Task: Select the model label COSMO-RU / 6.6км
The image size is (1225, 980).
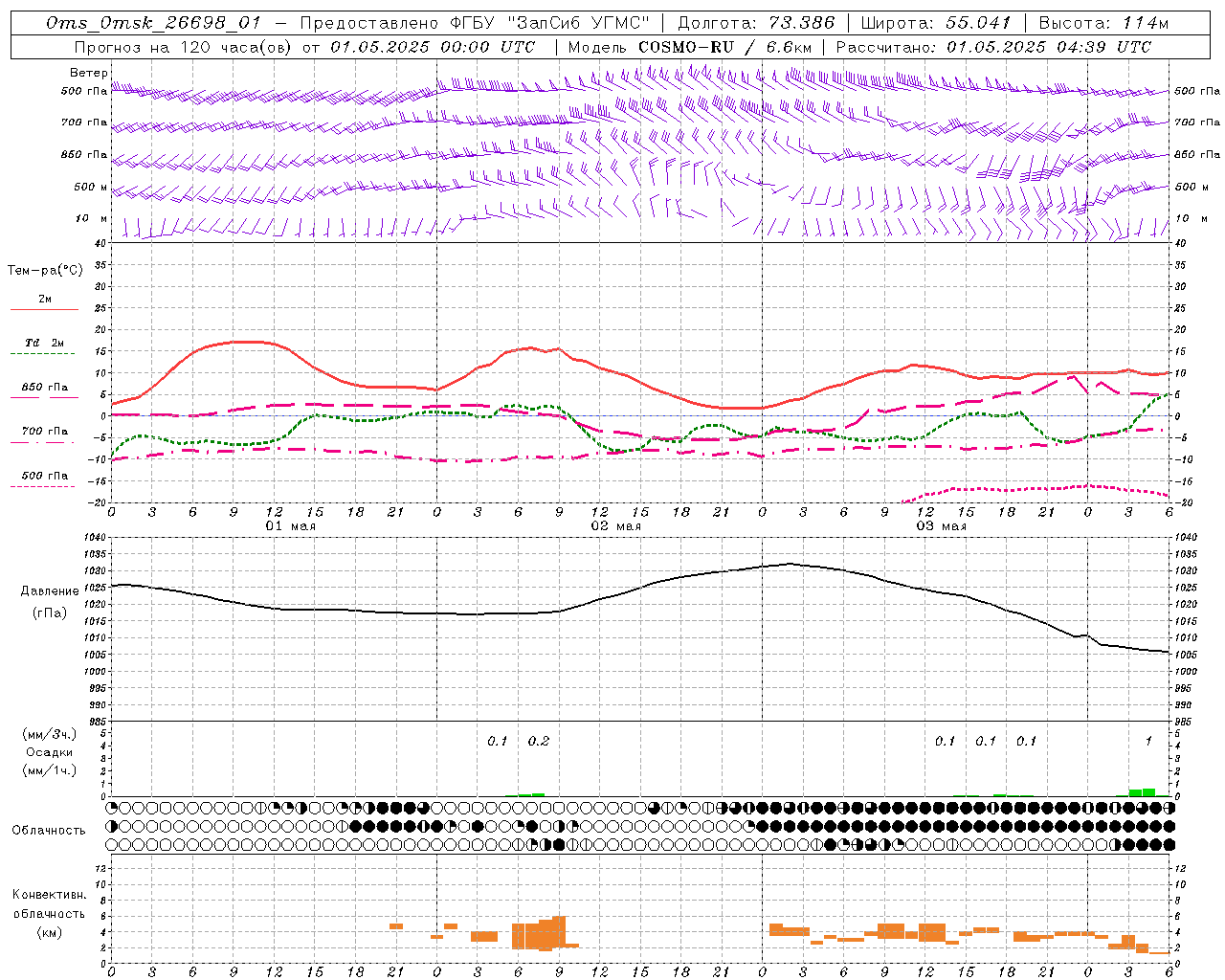Action: 724,47
